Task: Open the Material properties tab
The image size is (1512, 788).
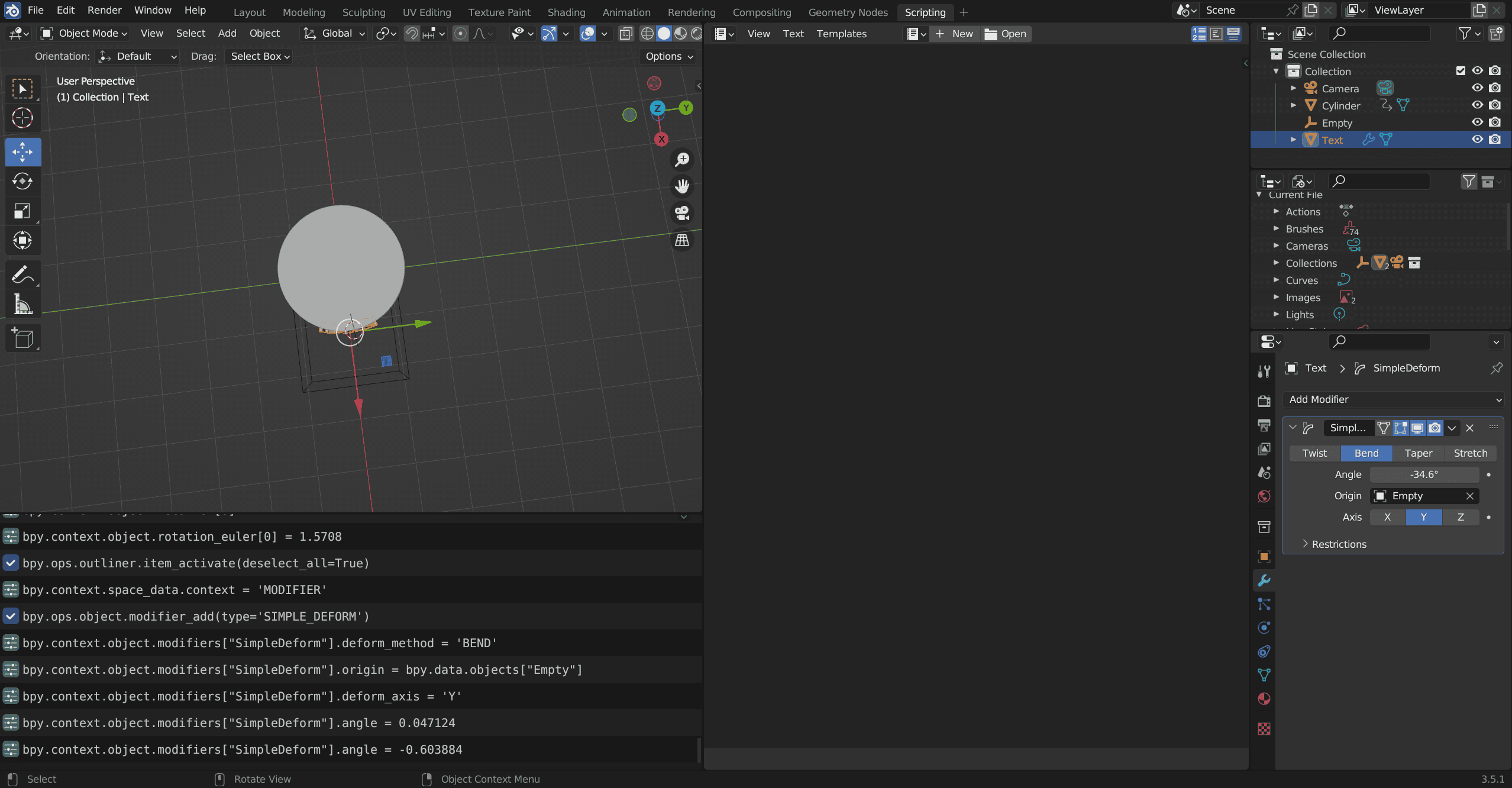Action: point(1264,699)
